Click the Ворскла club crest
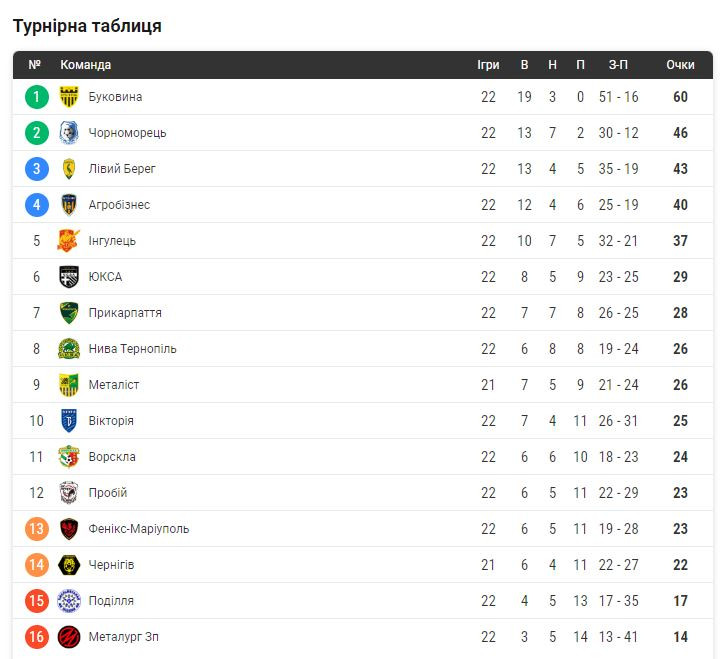This screenshot has width=724, height=659. coord(69,457)
